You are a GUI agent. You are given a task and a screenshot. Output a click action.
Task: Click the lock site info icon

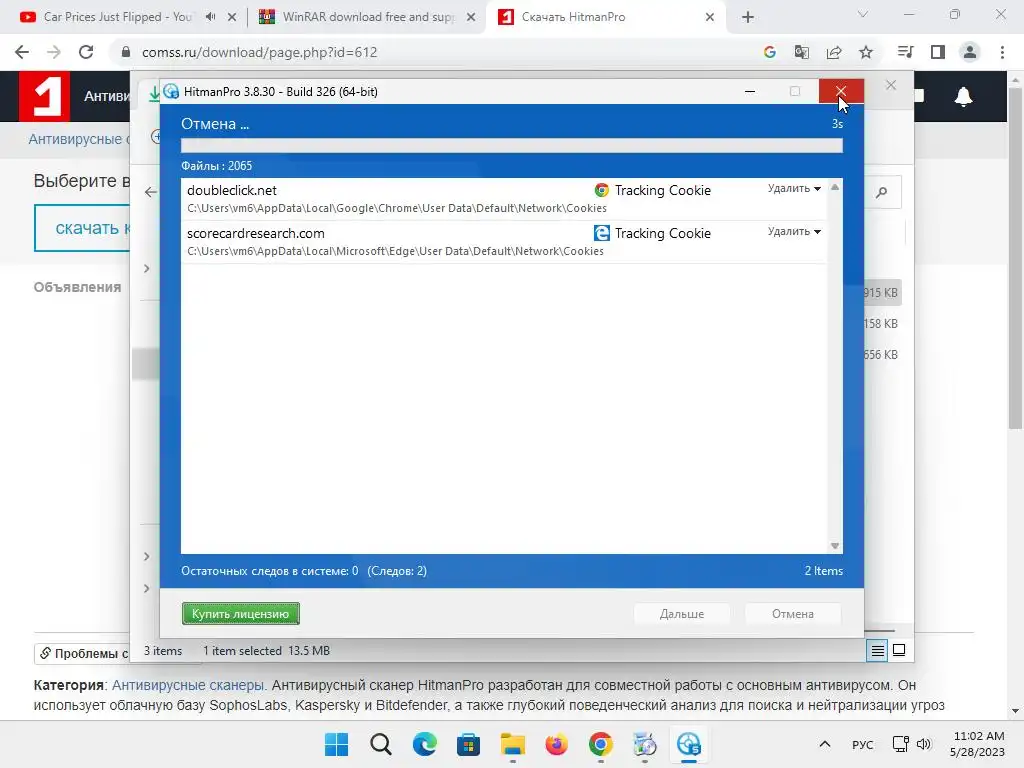coord(126,52)
